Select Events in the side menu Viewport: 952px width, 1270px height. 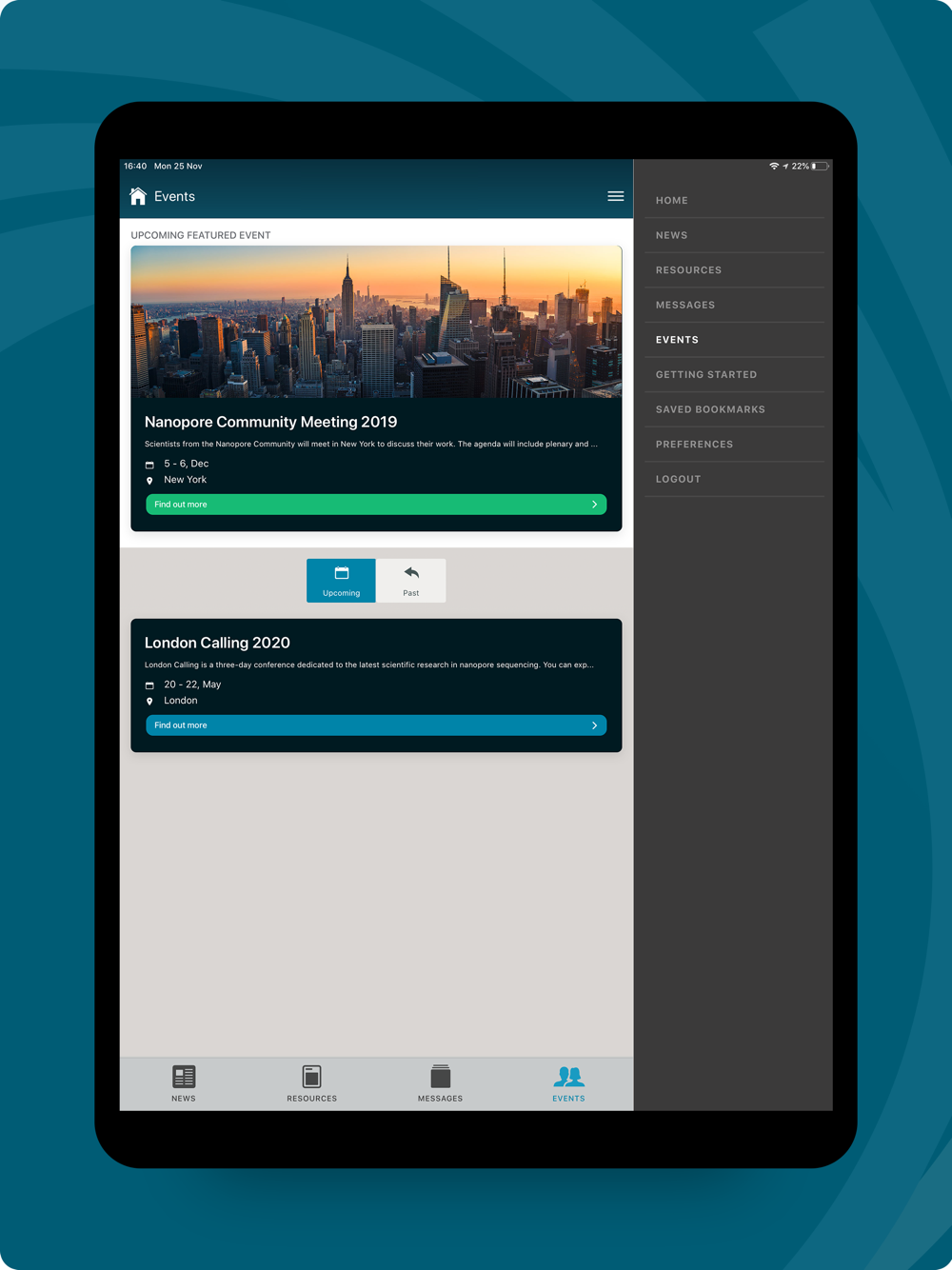click(734, 340)
